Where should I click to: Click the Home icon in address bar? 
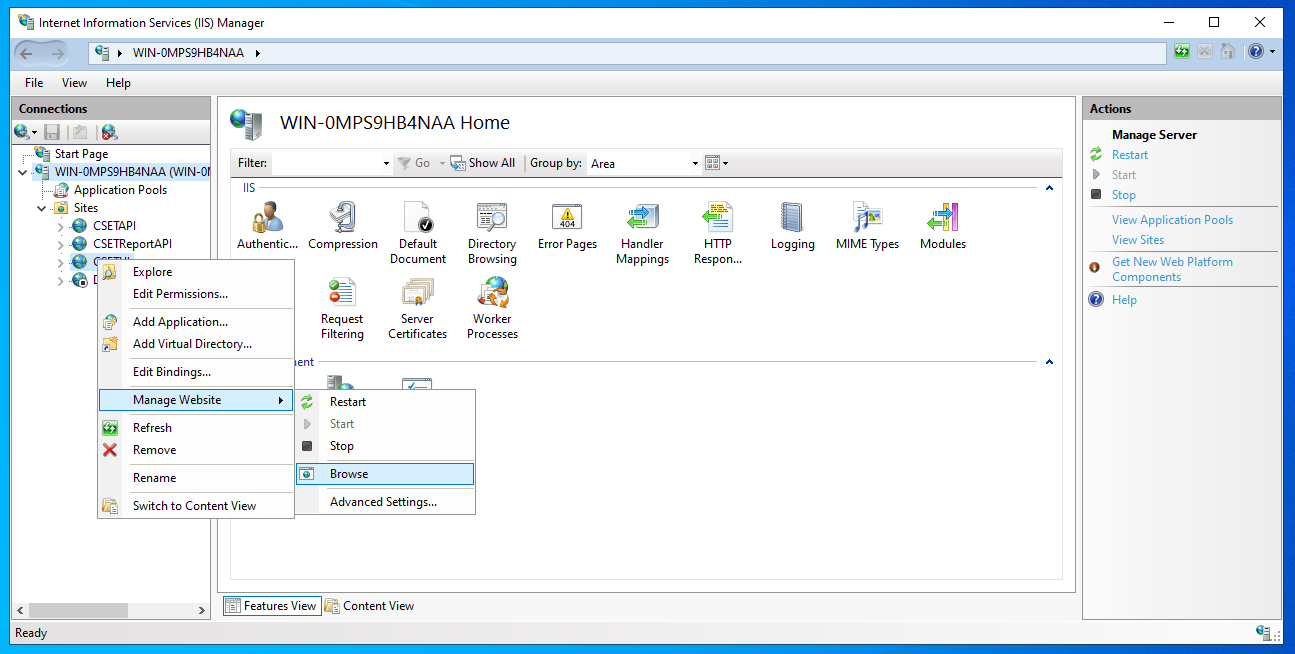click(x=1227, y=52)
